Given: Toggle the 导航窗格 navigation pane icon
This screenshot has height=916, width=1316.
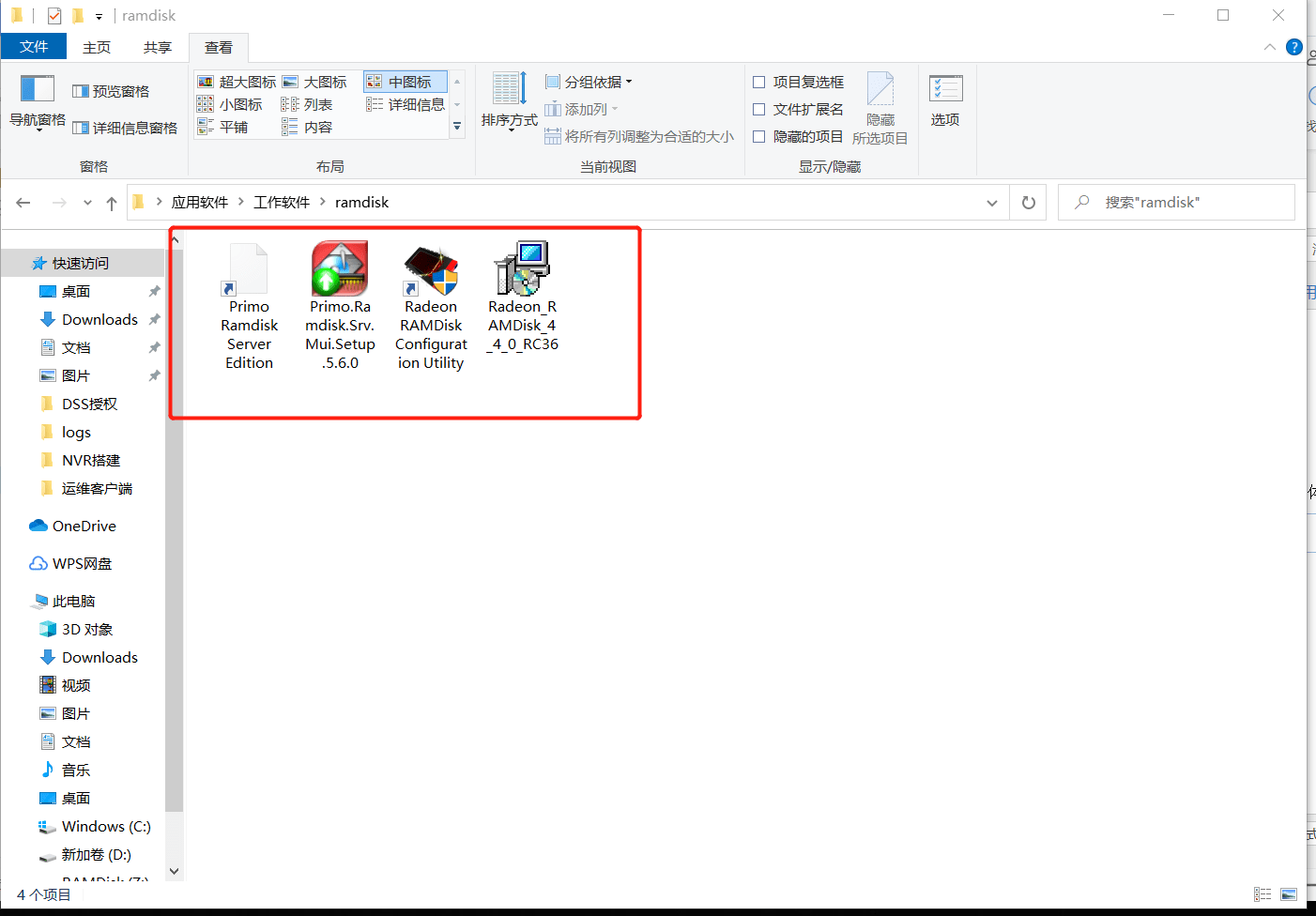Looking at the screenshot, I should (37, 100).
